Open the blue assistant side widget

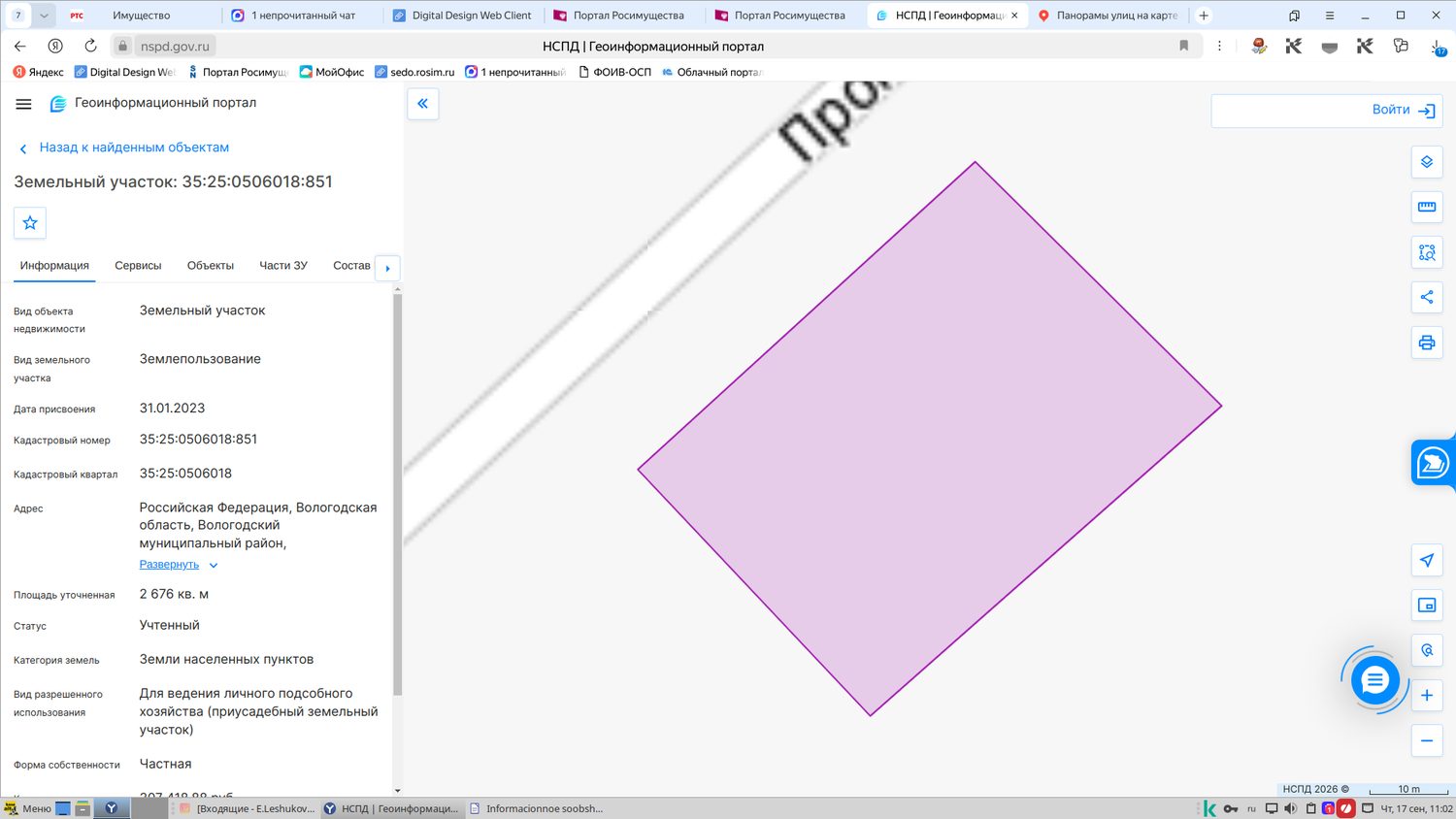pyautogui.click(x=1433, y=463)
